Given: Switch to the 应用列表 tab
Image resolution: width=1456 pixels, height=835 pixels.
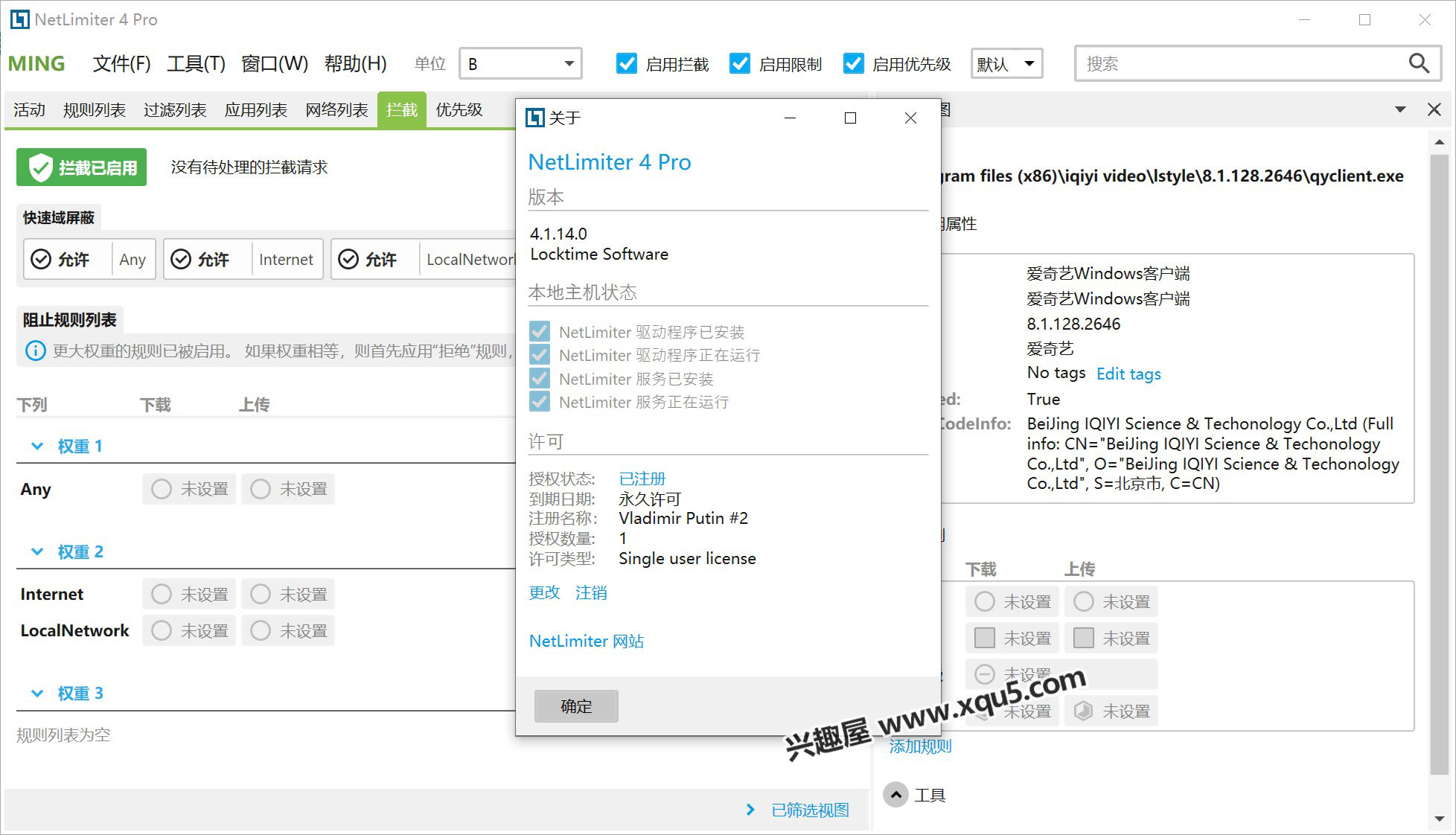Looking at the screenshot, I should (255, 110).
